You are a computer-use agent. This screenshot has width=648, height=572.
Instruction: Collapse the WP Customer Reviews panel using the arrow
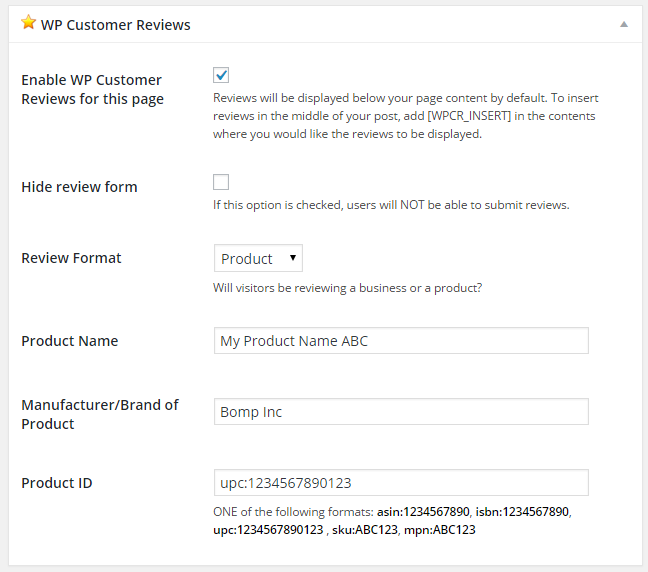pos(624,24)
